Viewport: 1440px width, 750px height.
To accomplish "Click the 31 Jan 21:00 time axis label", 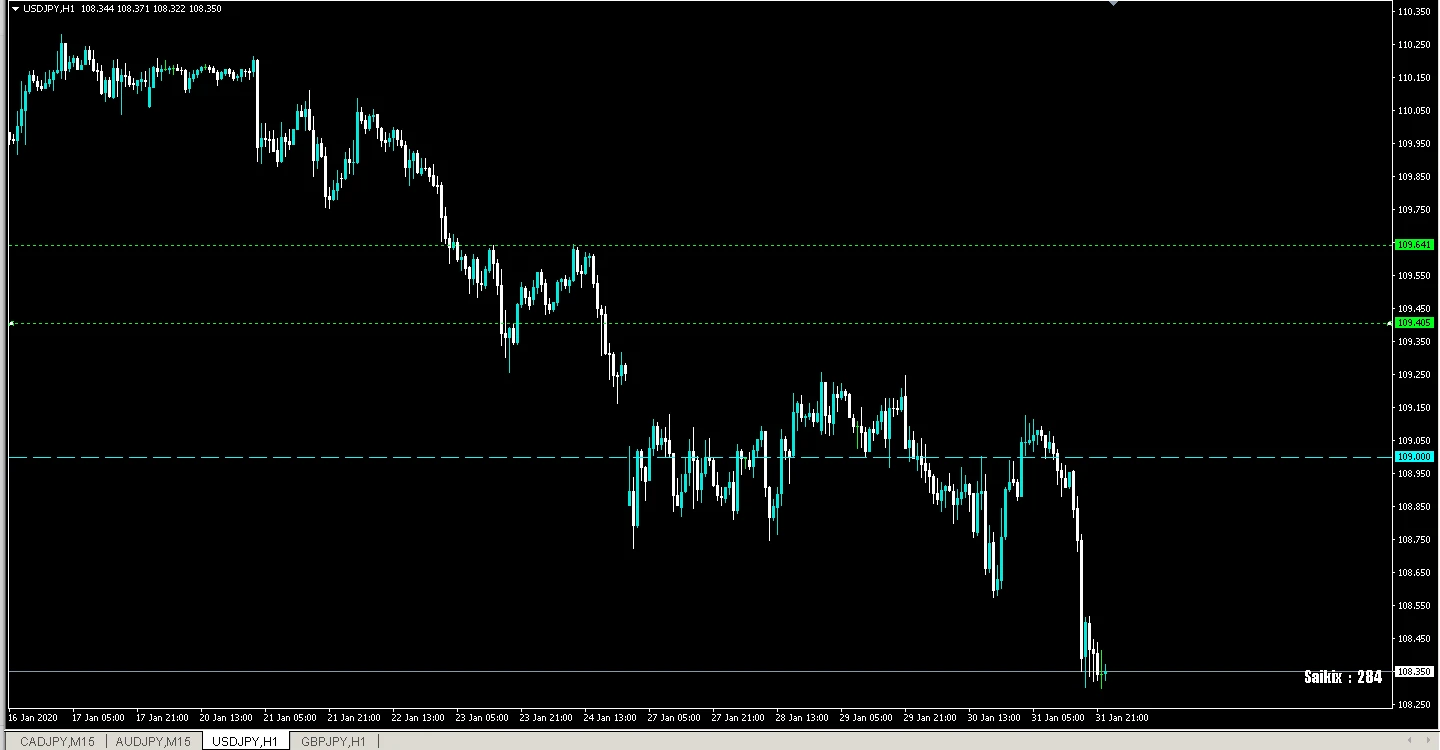I will coord(1122,717).
